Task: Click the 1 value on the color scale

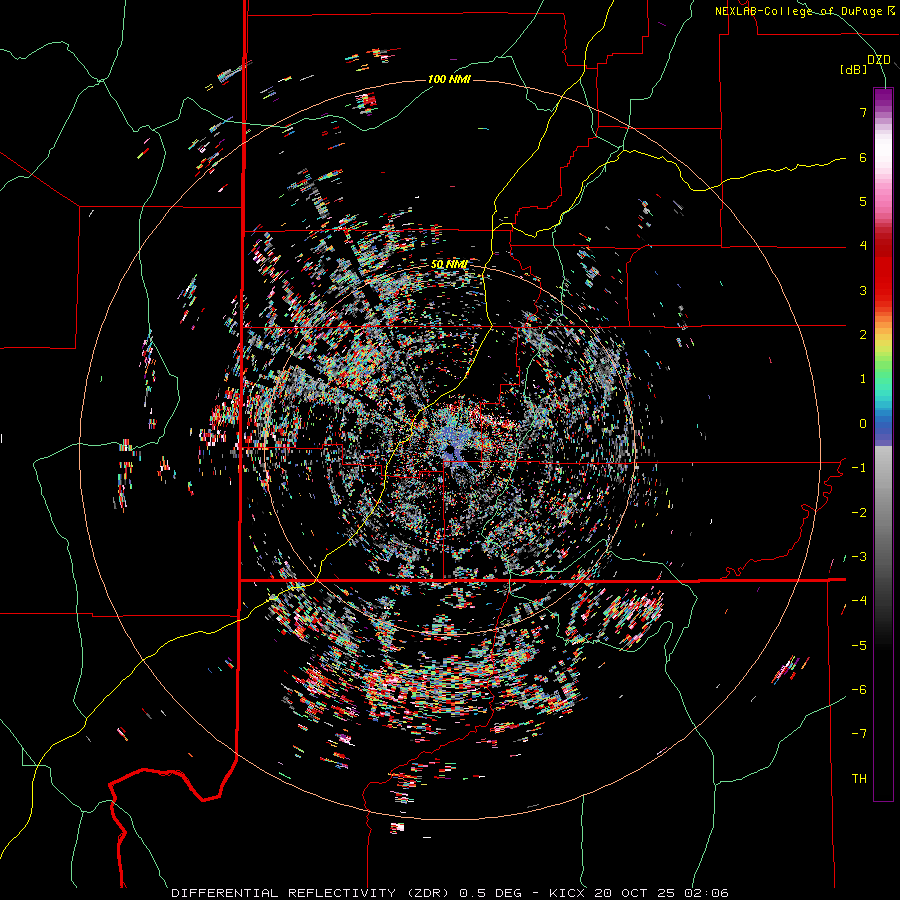Action: coord(863,379)
